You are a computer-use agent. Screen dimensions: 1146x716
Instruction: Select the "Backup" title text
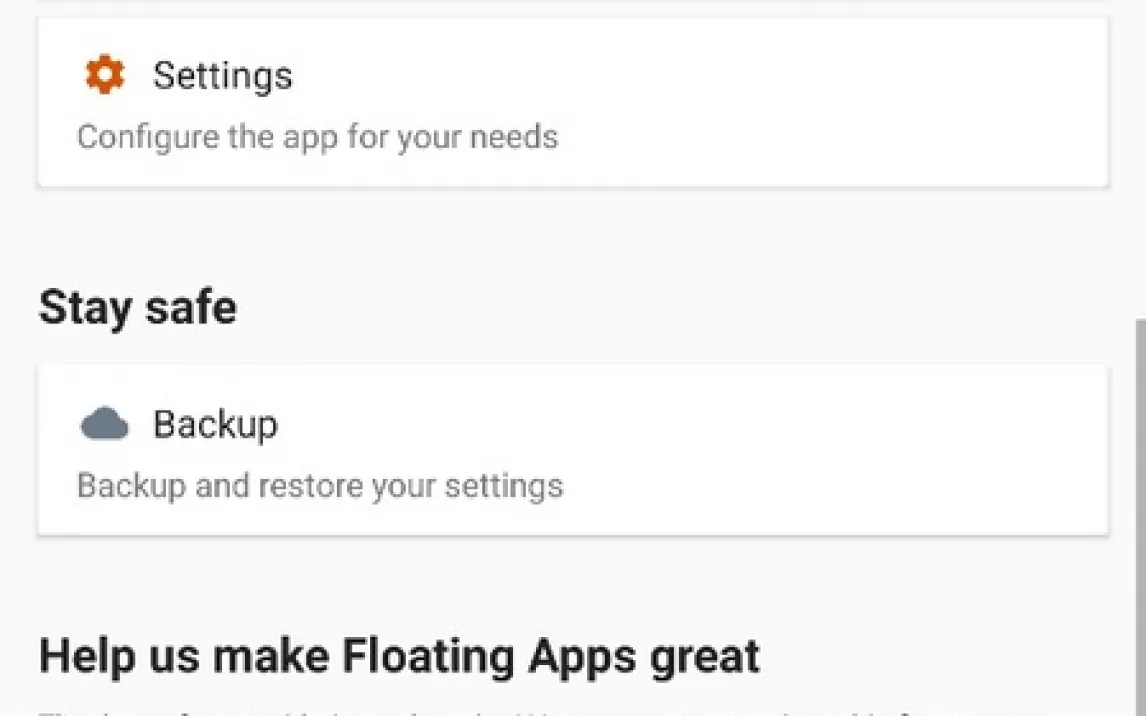pyautogui.click(x=215, y=425)
